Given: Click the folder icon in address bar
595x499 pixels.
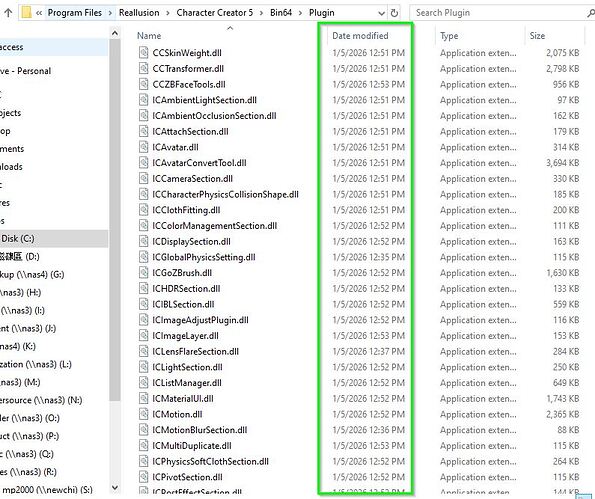Looking at the screenshot, I should click(26, 13).
